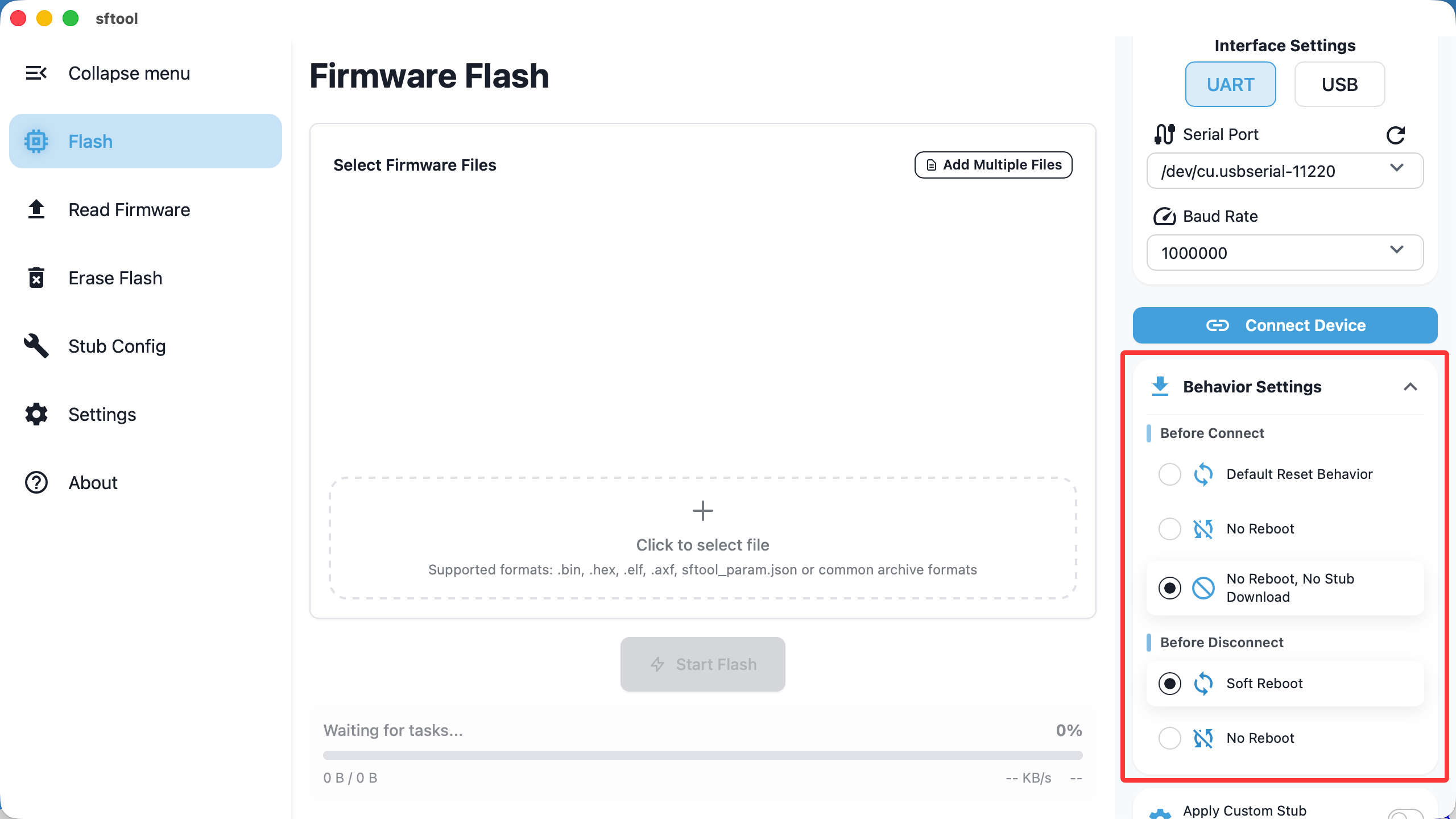The image size is (1456, 819).
Task: Click the Stub Config wrench icon
Action: pyautogui.click(x=36, y=346)
